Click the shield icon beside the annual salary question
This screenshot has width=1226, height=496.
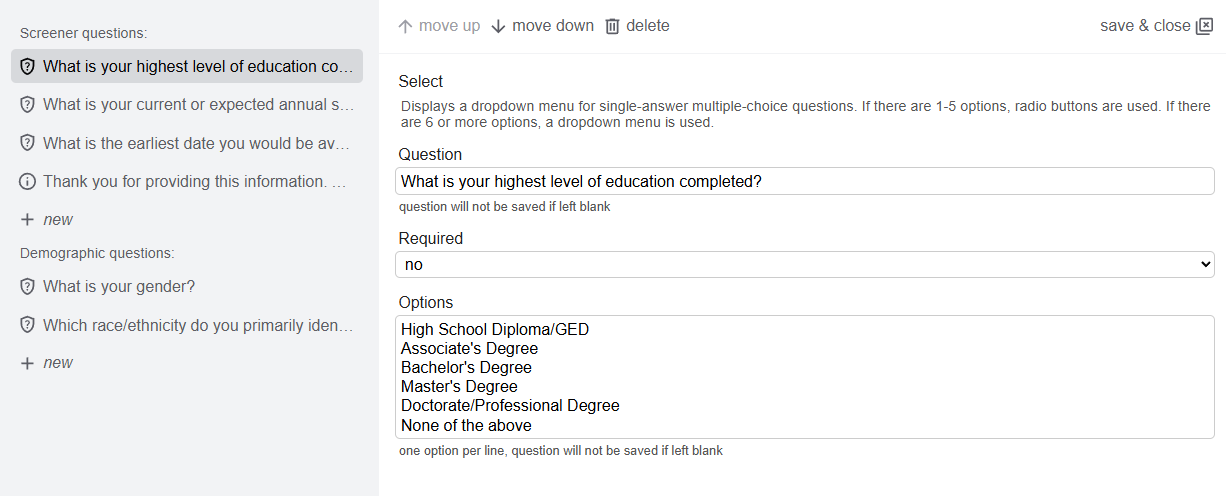pos(28,105)
